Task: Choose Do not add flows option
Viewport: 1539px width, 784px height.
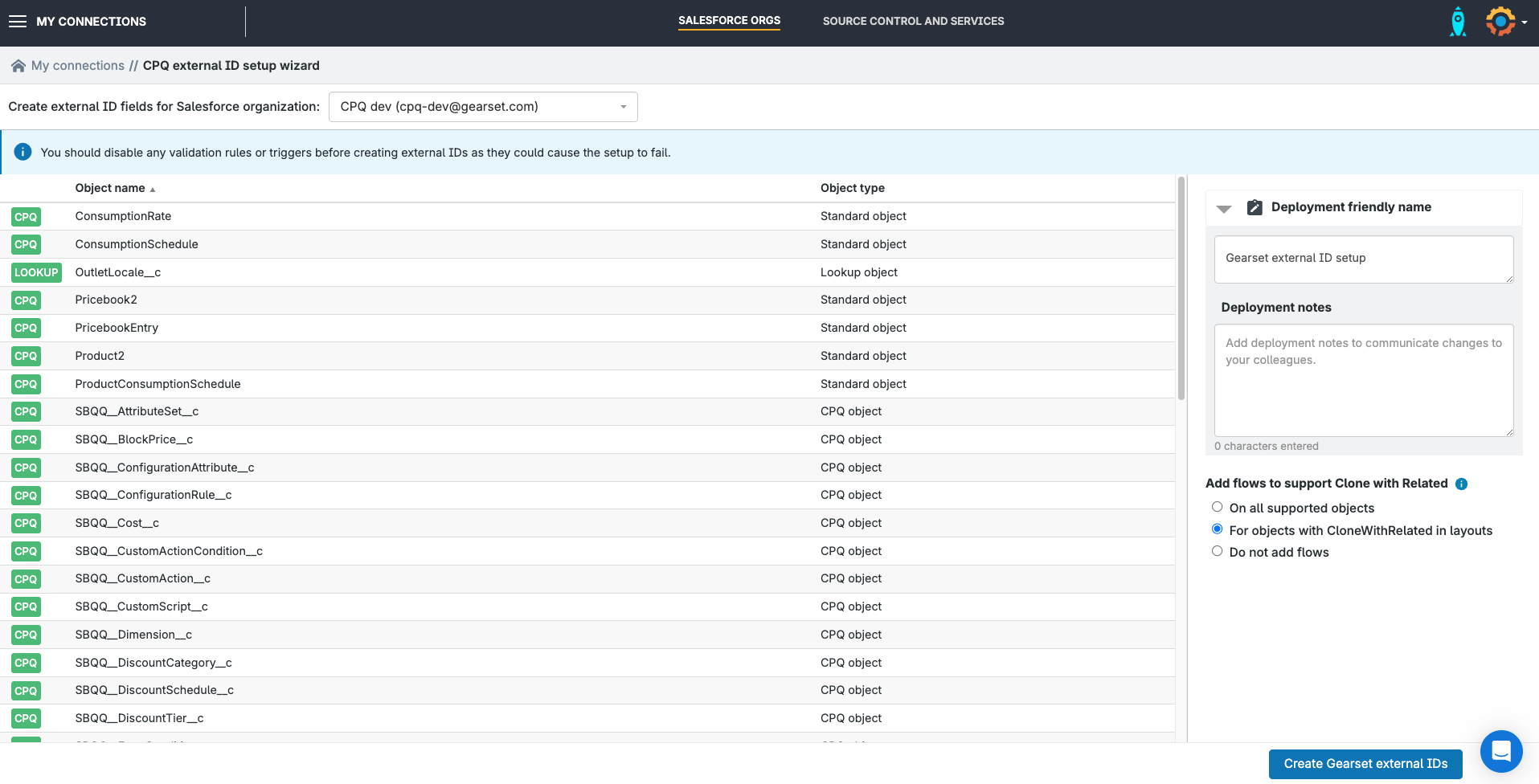Action: point(1217,551)
